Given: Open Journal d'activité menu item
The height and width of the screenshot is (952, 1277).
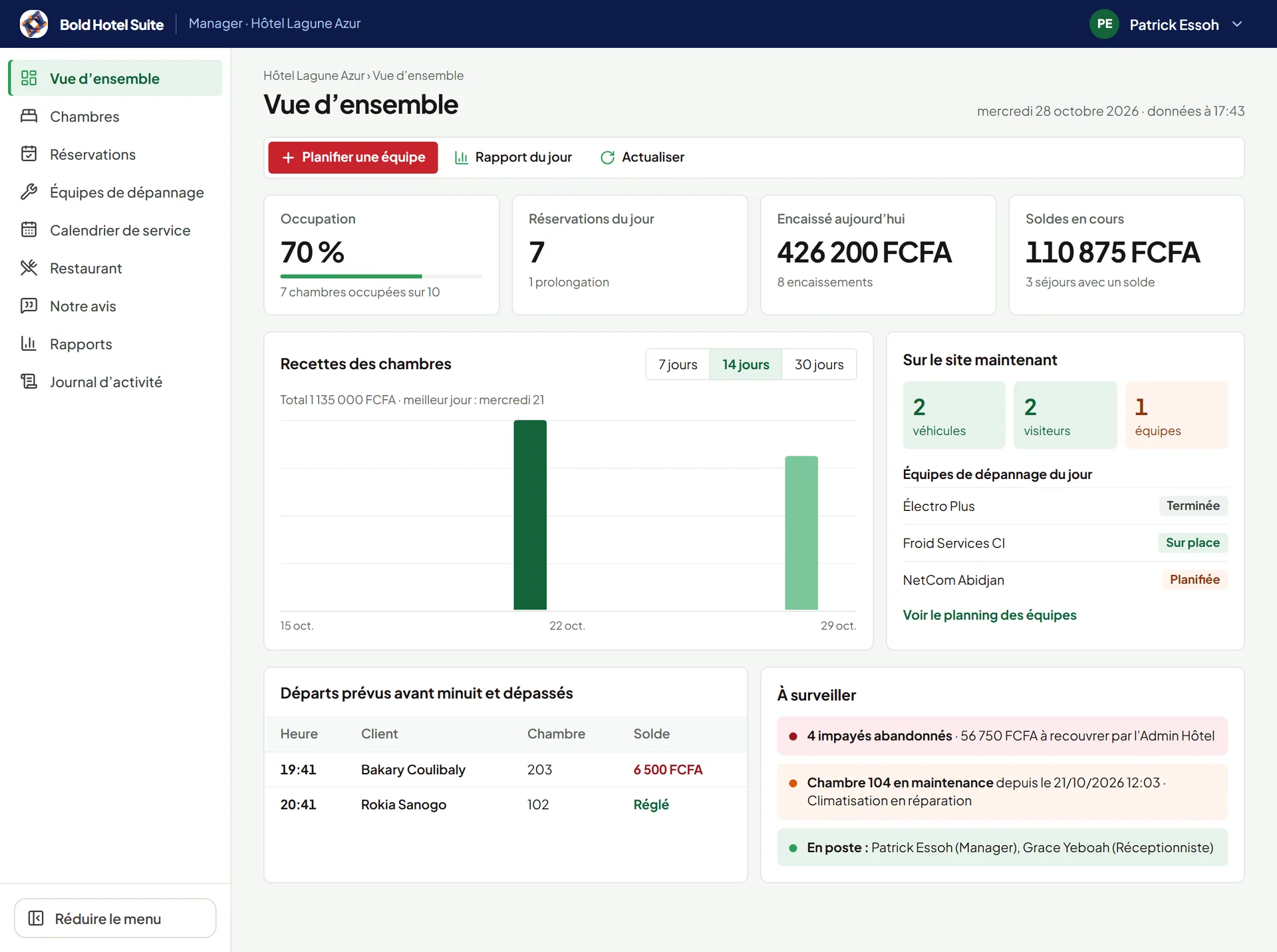Looking at the screenshot, I should [x=115, y=381].
